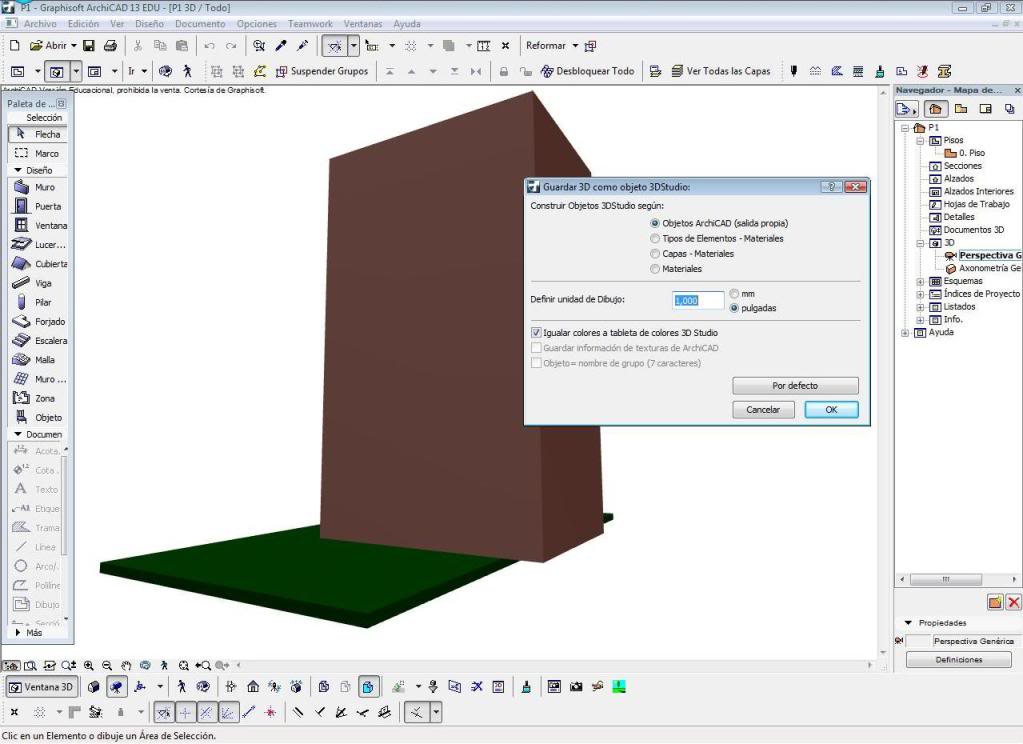
Task: Select Objetos ArchiCAD (salida propia) option
Action: pos(655,223)
